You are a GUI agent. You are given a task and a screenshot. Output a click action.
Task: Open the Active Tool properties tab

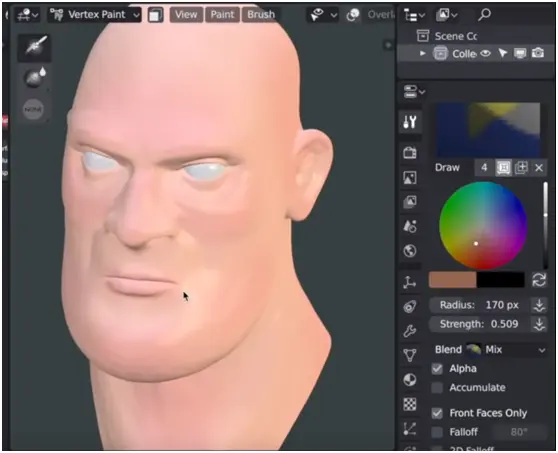[410, 122]
